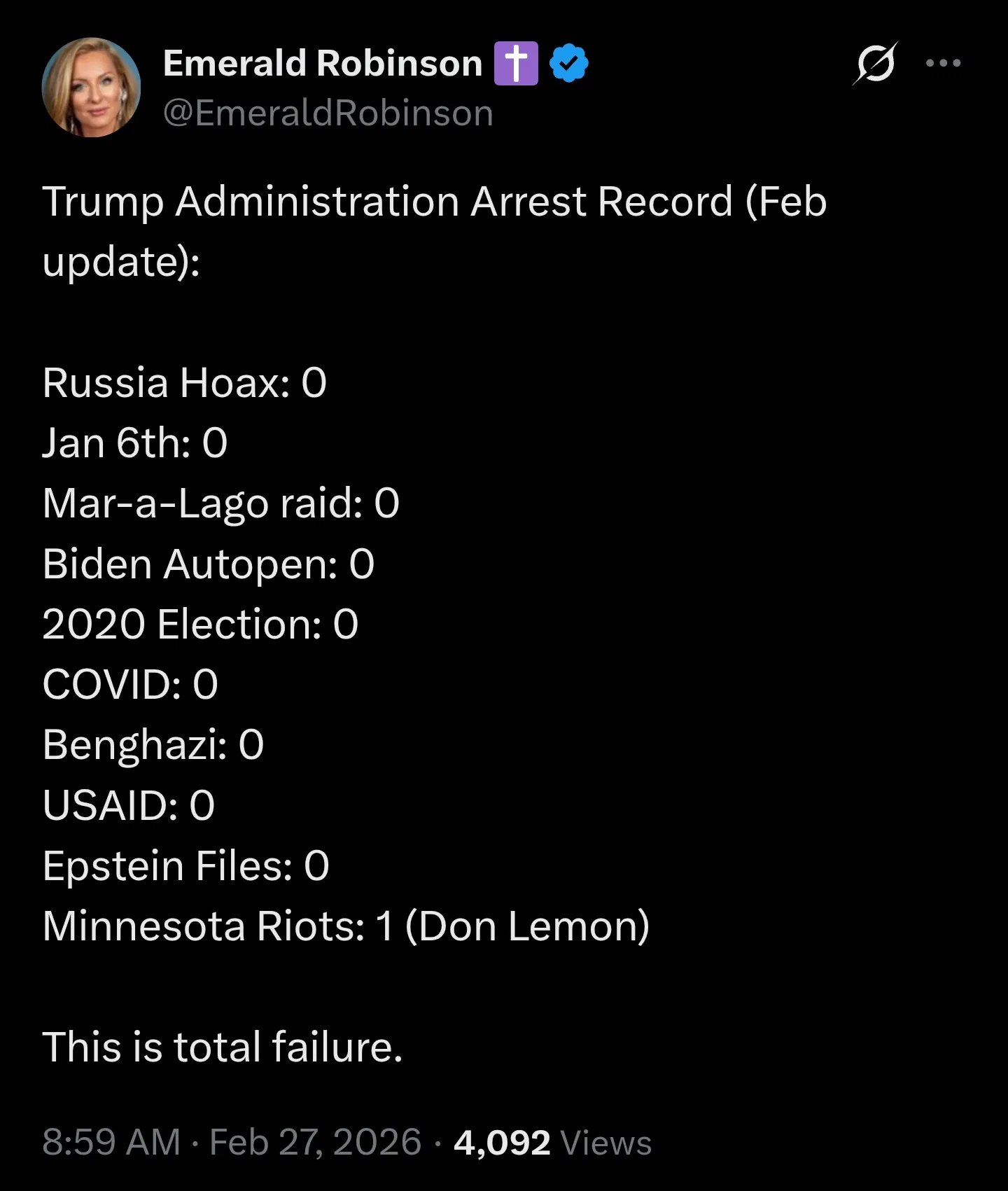This screenshot has width=1008, height=1191.
Task: Click the "Russia Hoax: 0" line
Action: pos(184,383)
